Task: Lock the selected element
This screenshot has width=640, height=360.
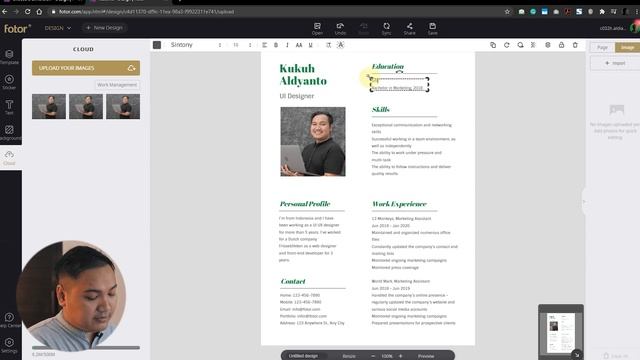Action: (x=562, y=45)
